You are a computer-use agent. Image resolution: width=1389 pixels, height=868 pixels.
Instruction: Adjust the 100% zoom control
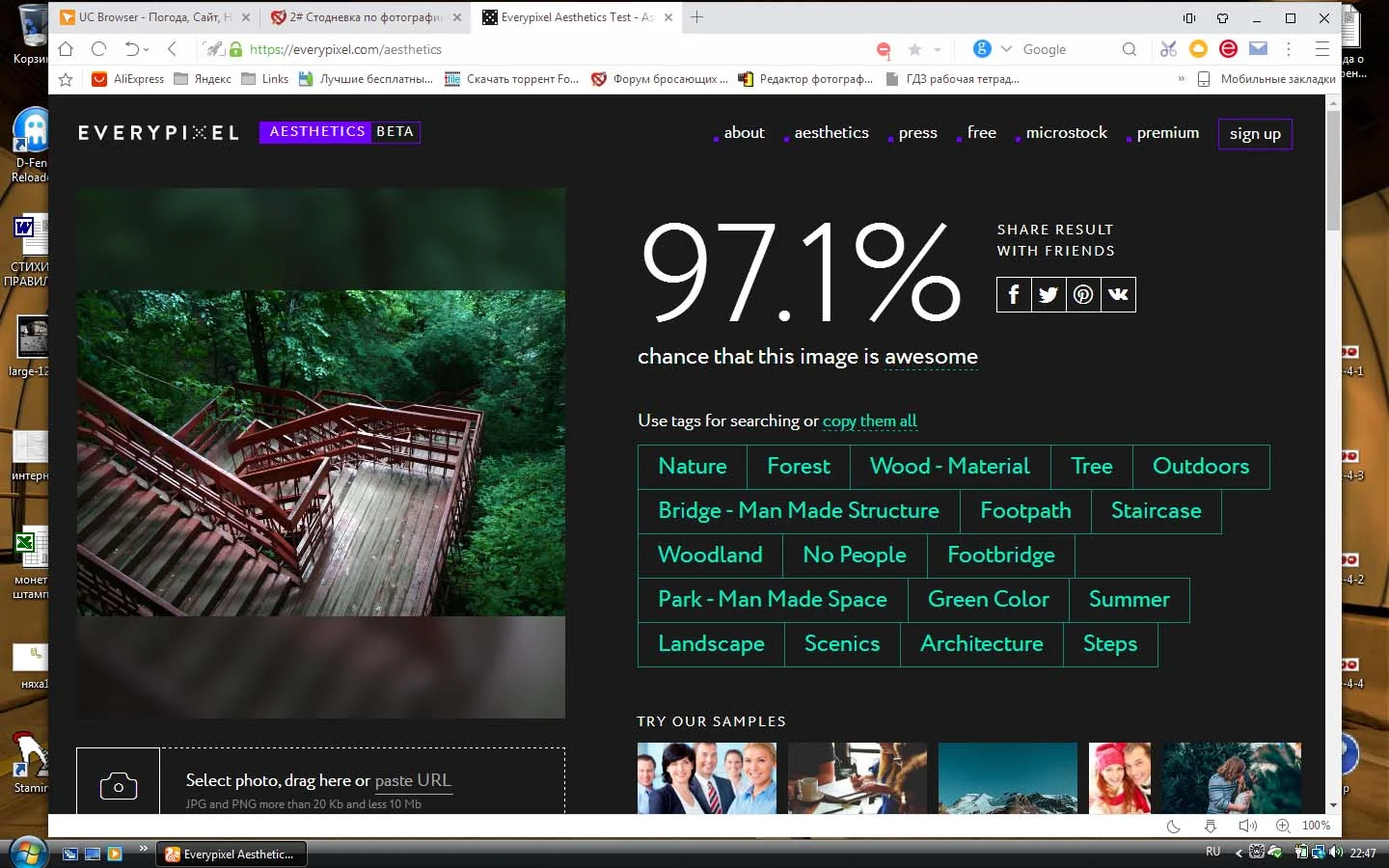pos(1315,826)
